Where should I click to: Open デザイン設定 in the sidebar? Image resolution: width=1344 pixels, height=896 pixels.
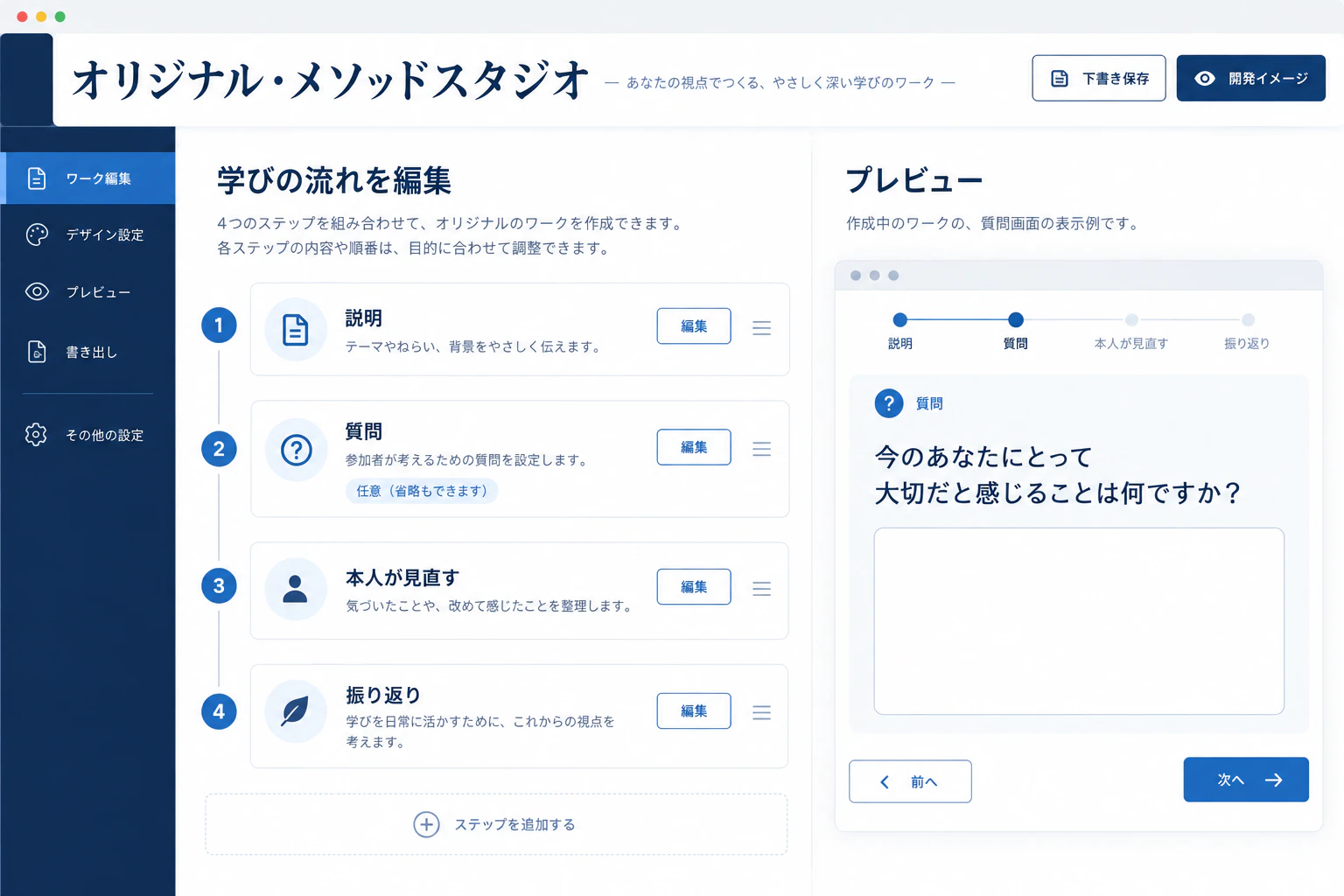tap(87, 234)
